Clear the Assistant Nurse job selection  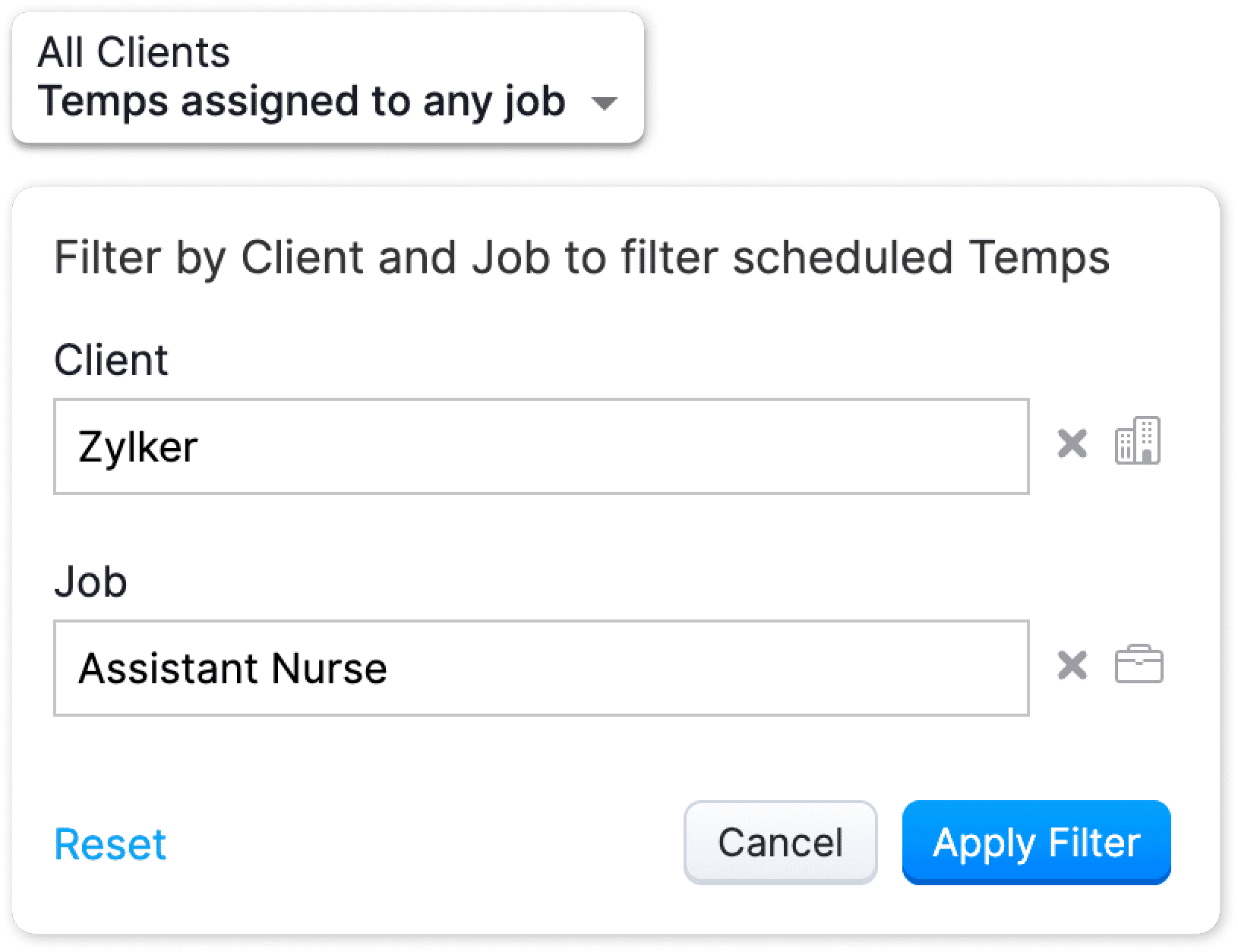(x=1072, y=666)
